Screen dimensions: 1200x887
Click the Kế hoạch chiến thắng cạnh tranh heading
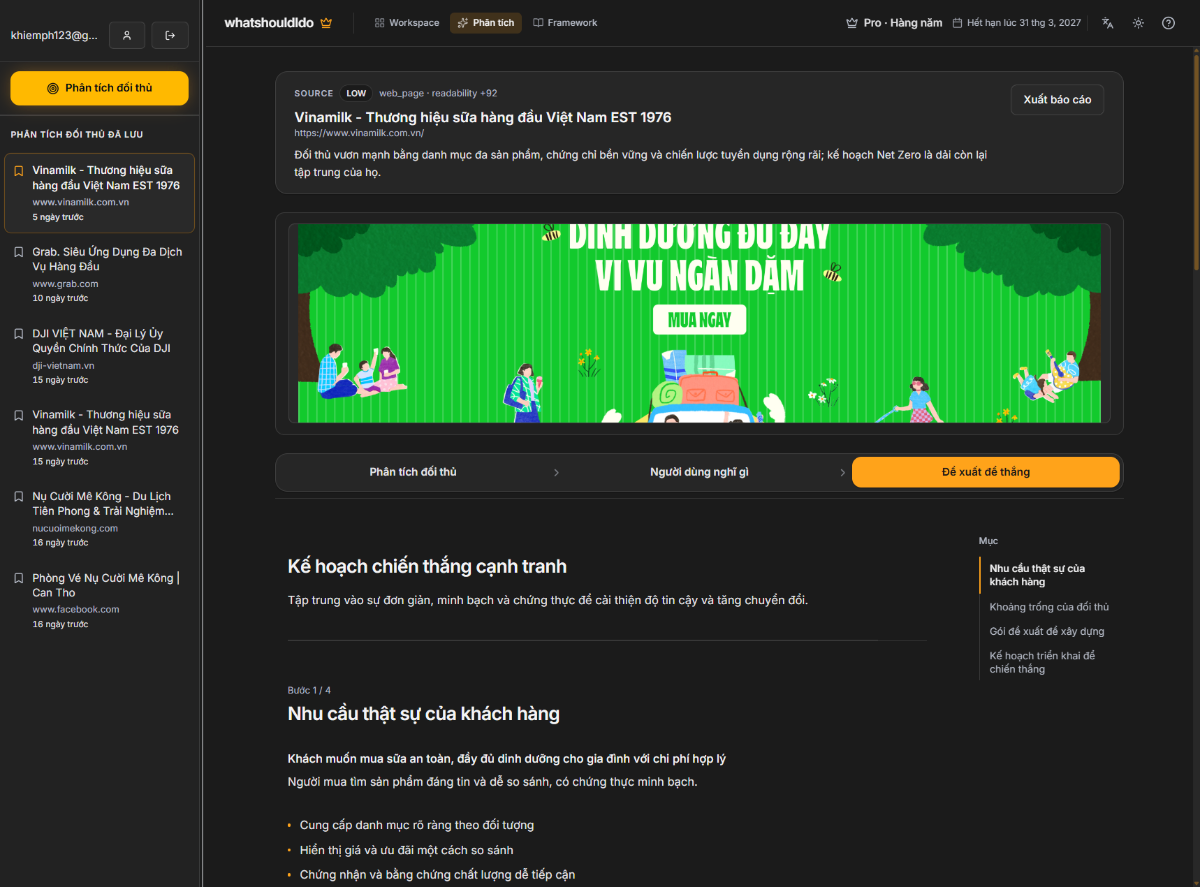tap(427, 566)
